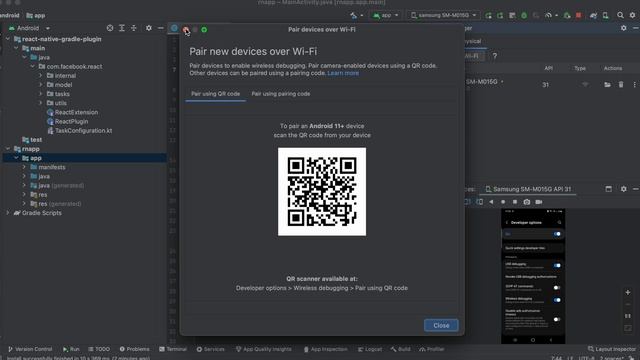Expand the Gradle Scripts node
Viewport: 640px width, 360px height.
point(8,213)
